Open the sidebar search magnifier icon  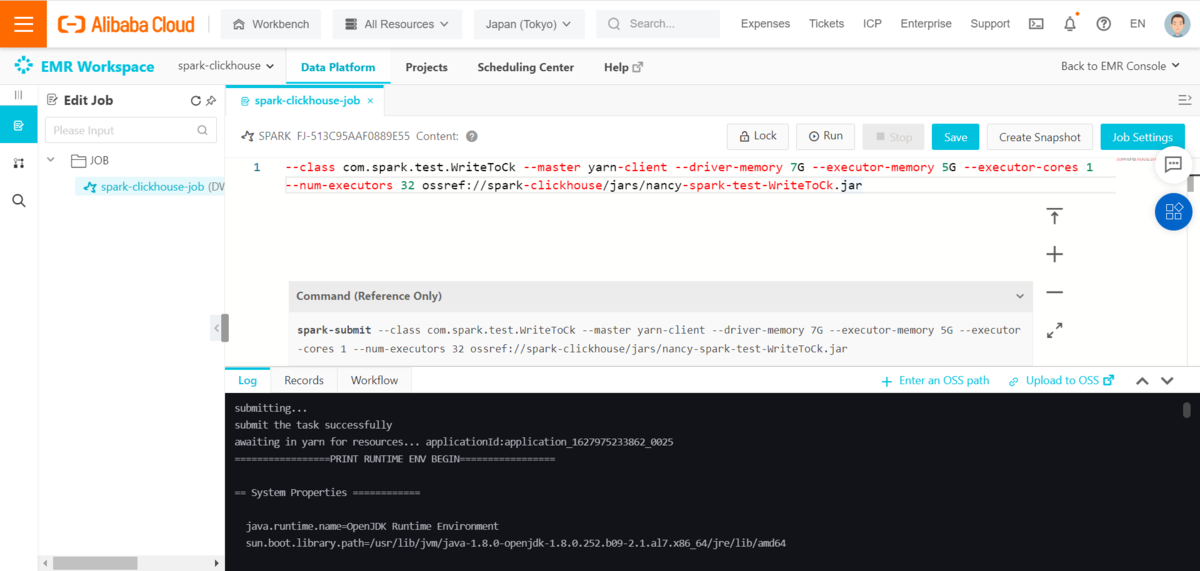18,200
